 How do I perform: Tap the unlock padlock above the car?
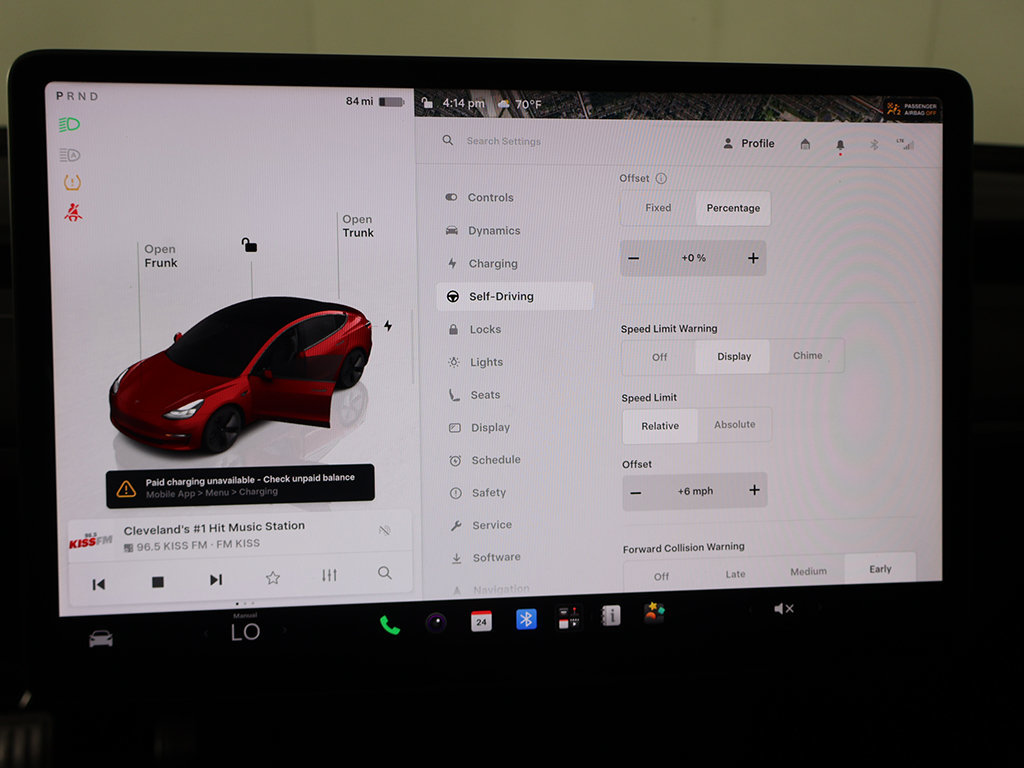coord(249,245)
